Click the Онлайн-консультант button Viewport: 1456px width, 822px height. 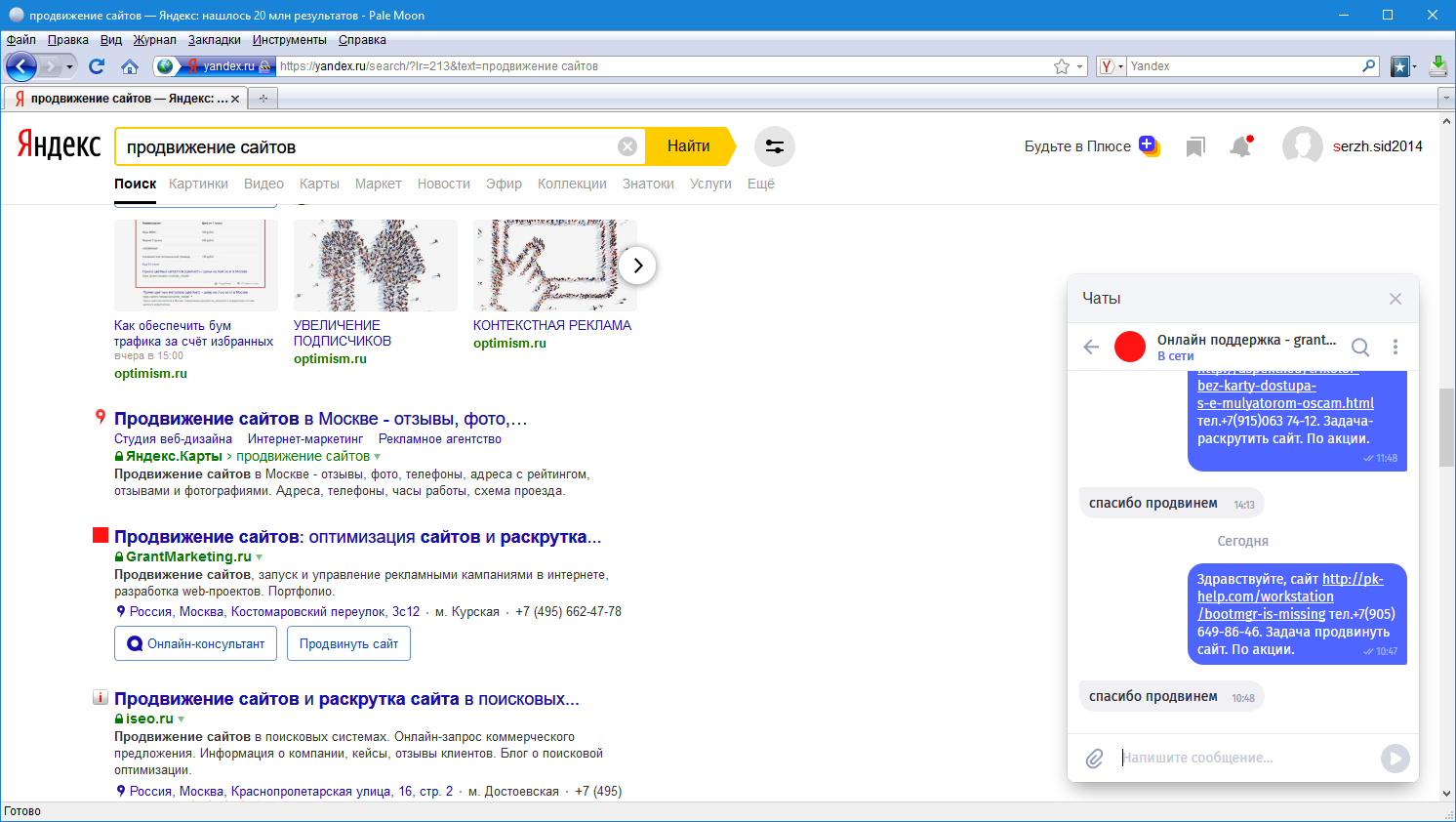pyautogui.click(x=196, y=643)
